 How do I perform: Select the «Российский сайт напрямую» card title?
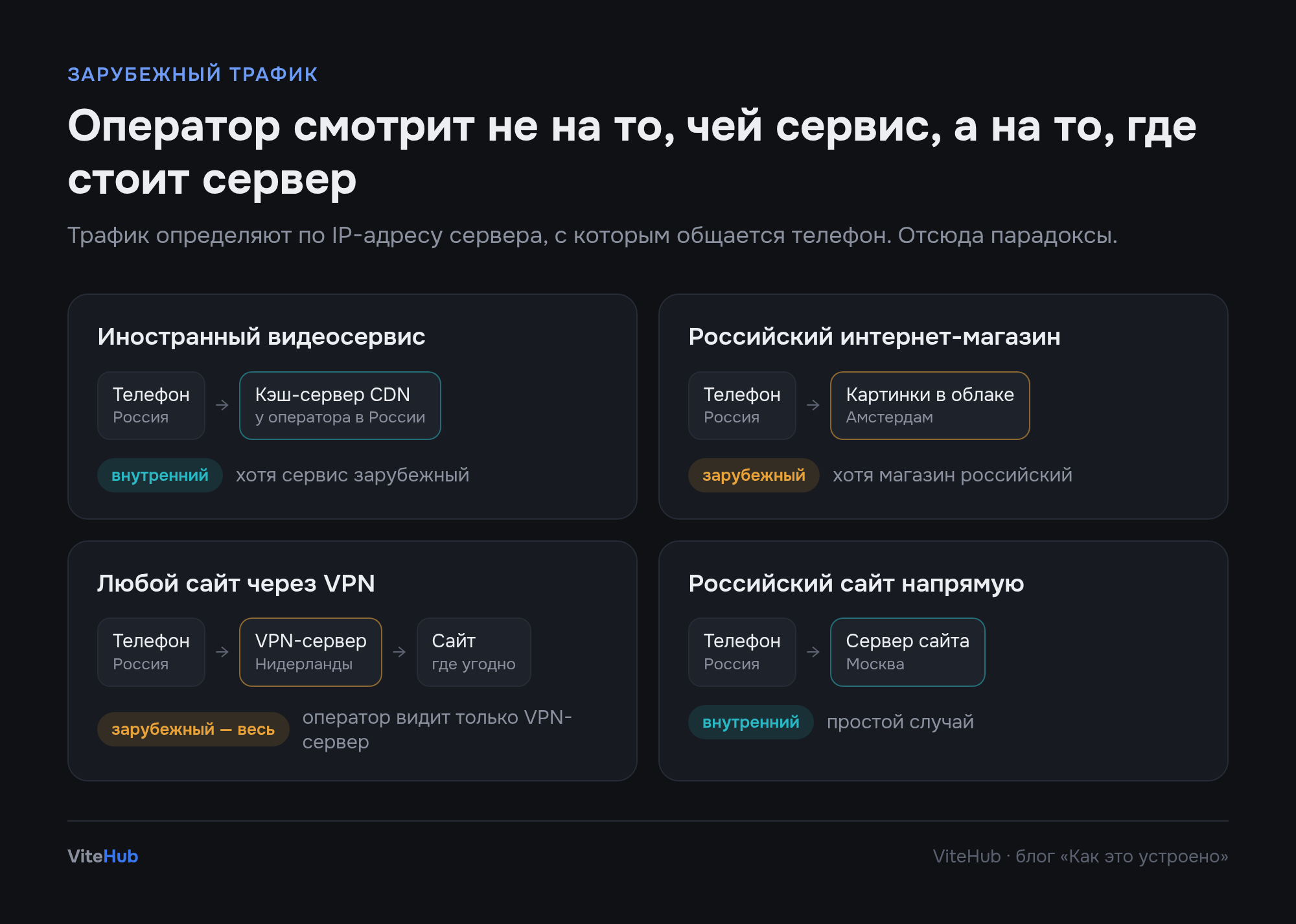[x=856, y=584]
